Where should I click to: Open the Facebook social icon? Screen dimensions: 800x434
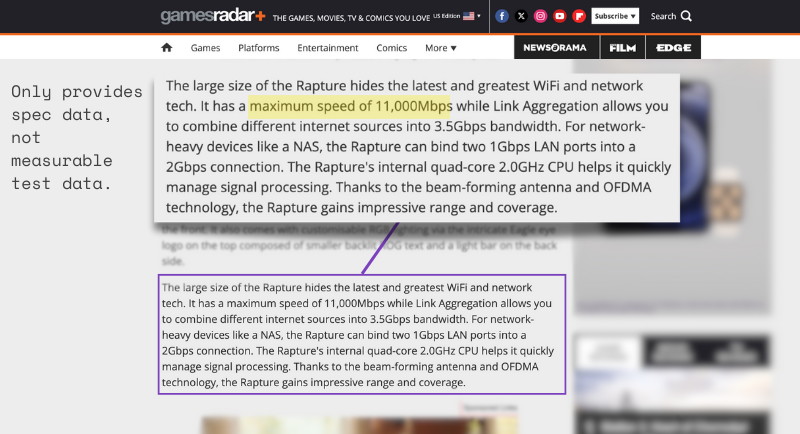pyautogui.click(x=502, y=16)
